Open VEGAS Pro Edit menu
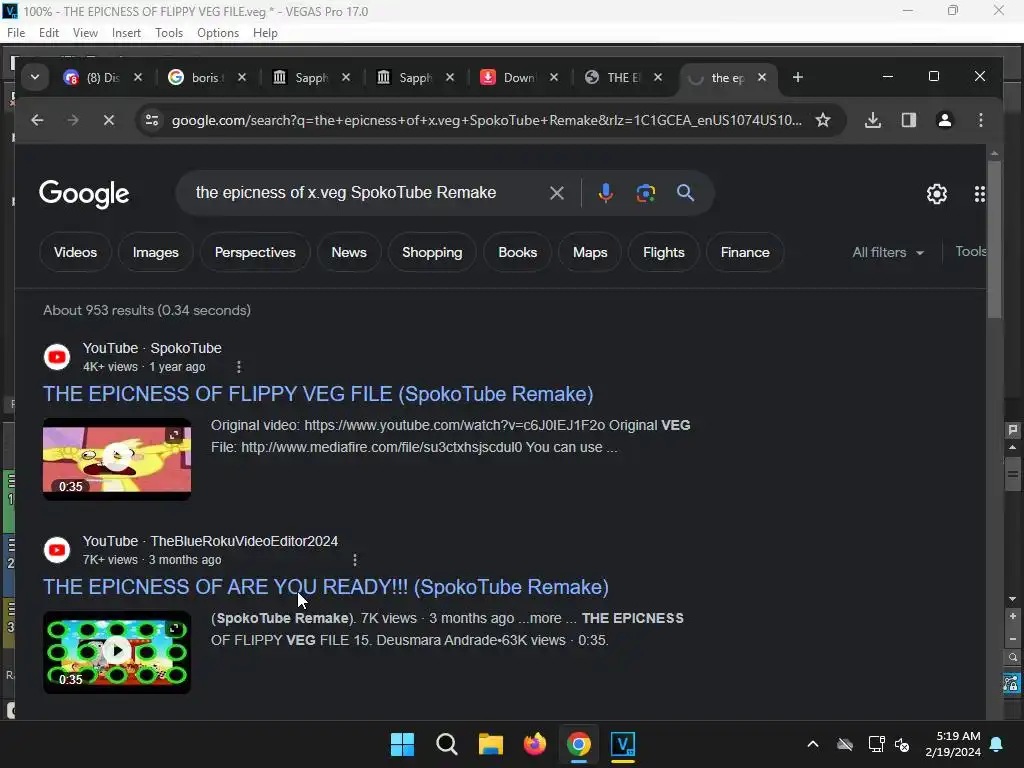The width and height of the screenshot is (1024, 768). coord(49,33)
